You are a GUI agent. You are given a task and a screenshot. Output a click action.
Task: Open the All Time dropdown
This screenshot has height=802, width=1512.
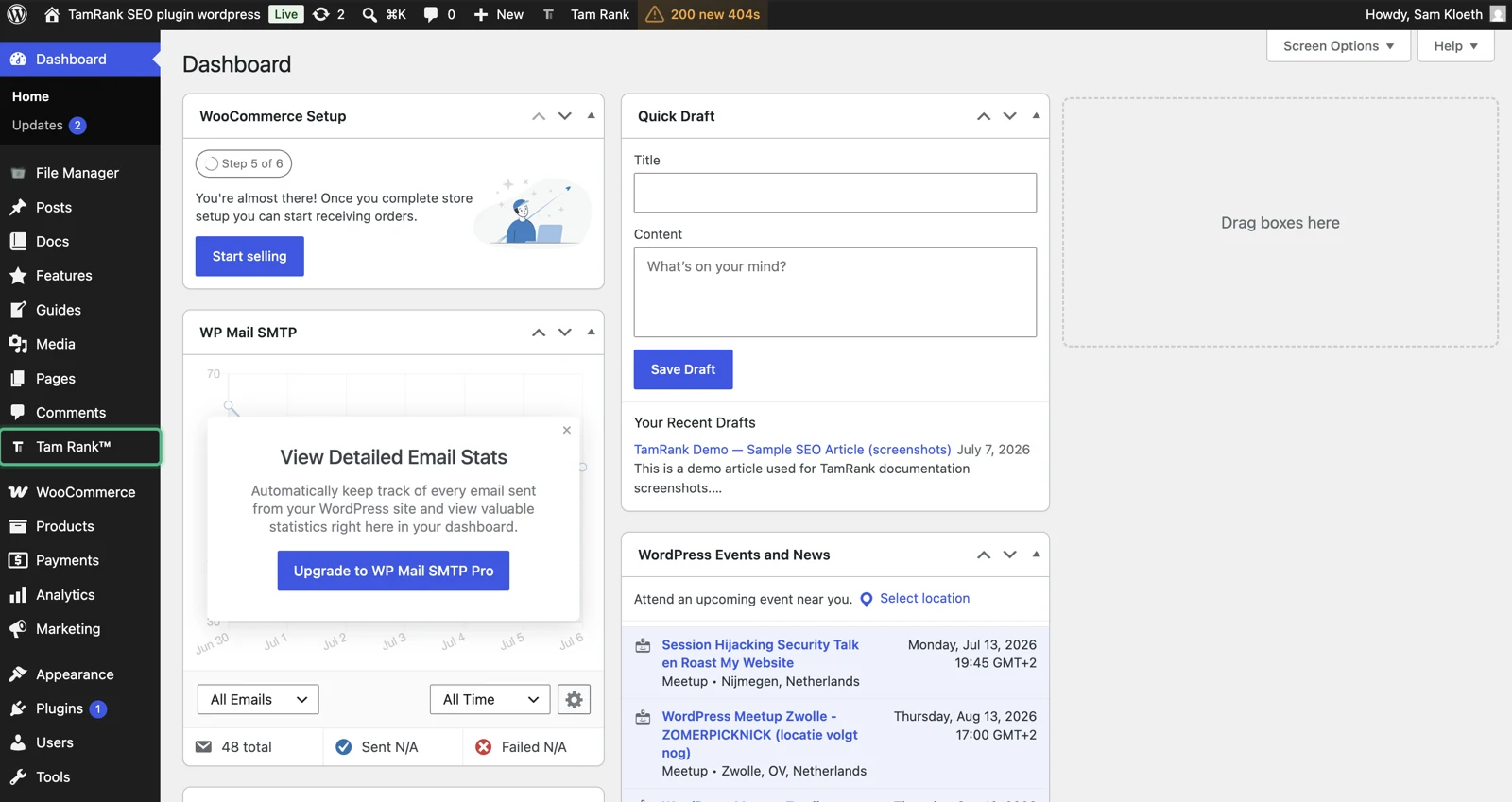[490, 699]
